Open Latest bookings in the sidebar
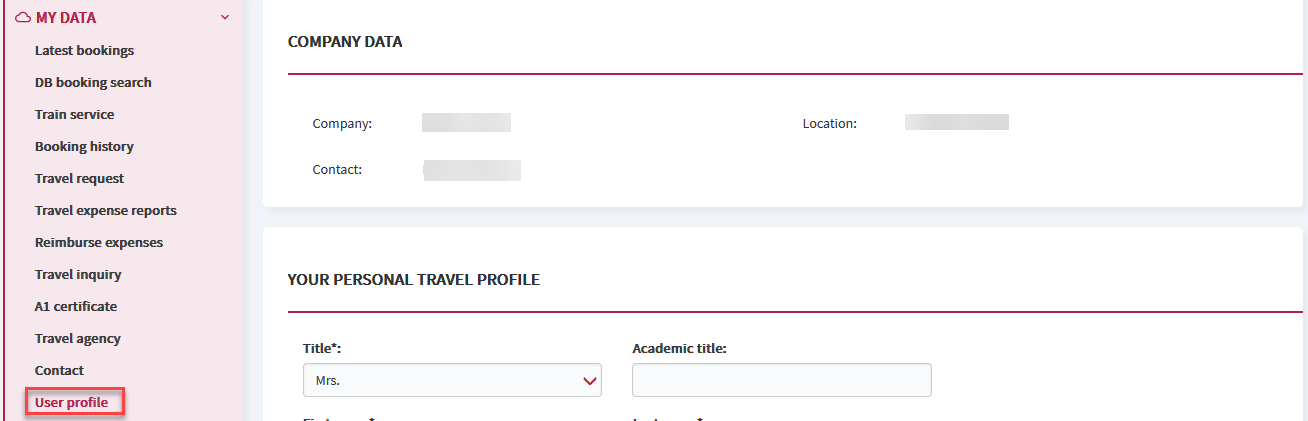Image resolution: width=1308 pixels, height=421 pixels. [x=84, y=50]
